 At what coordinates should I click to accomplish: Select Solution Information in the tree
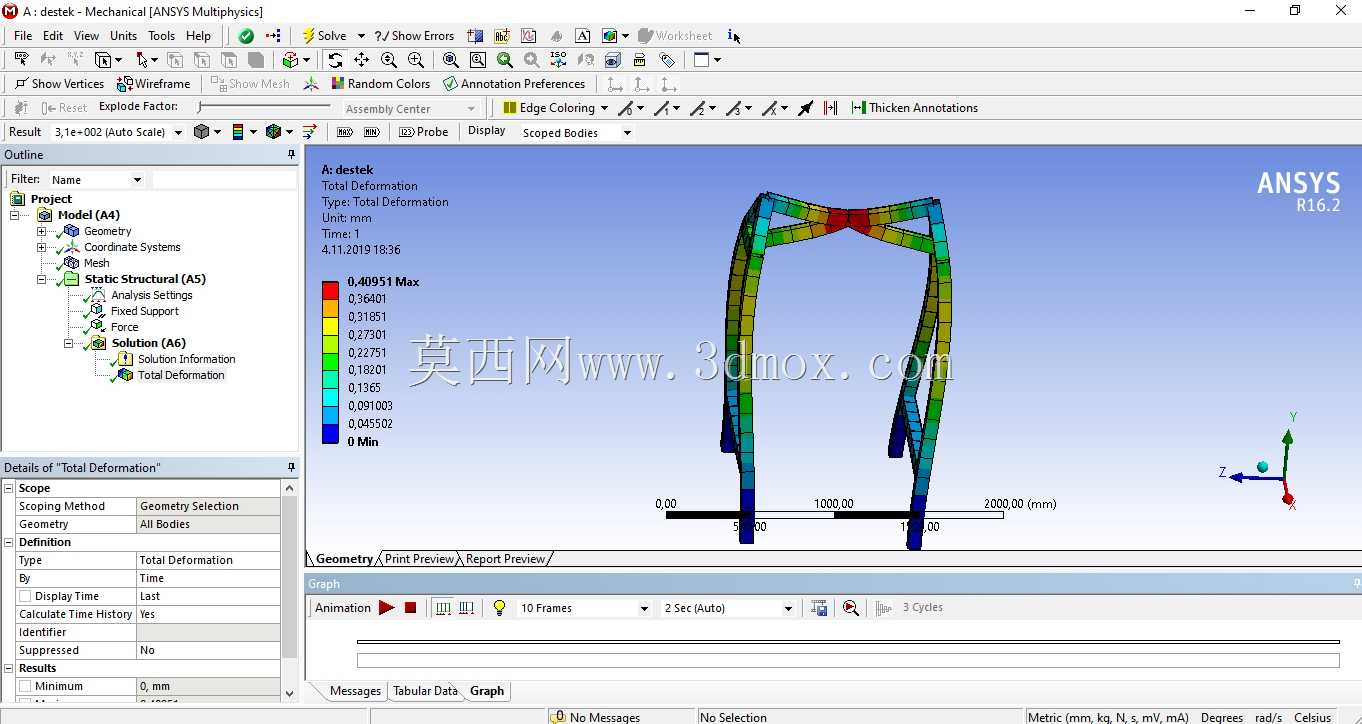coord(186,359)
